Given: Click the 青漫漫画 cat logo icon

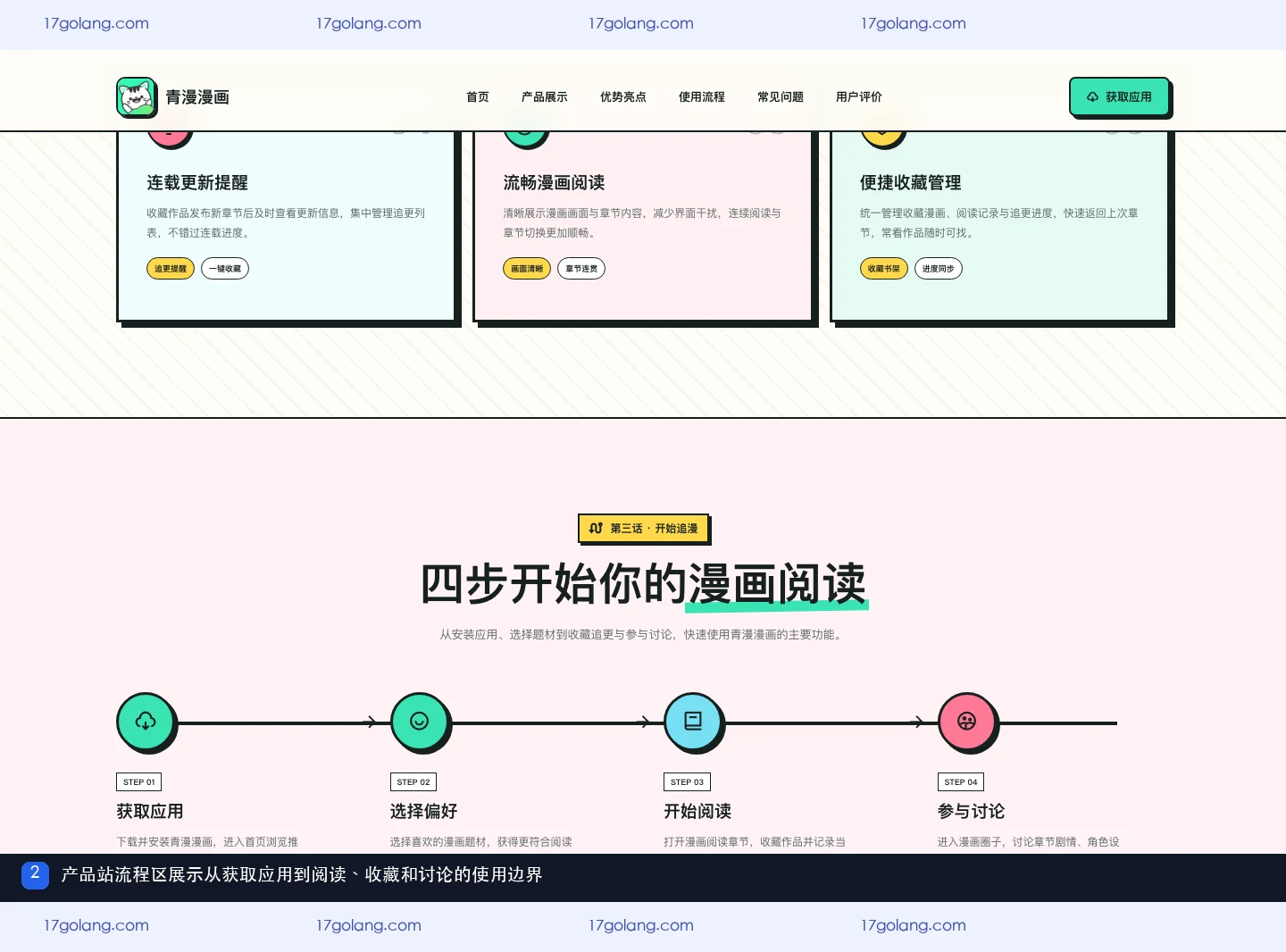Looking at the screenshot, I should [x=137, y=96].
